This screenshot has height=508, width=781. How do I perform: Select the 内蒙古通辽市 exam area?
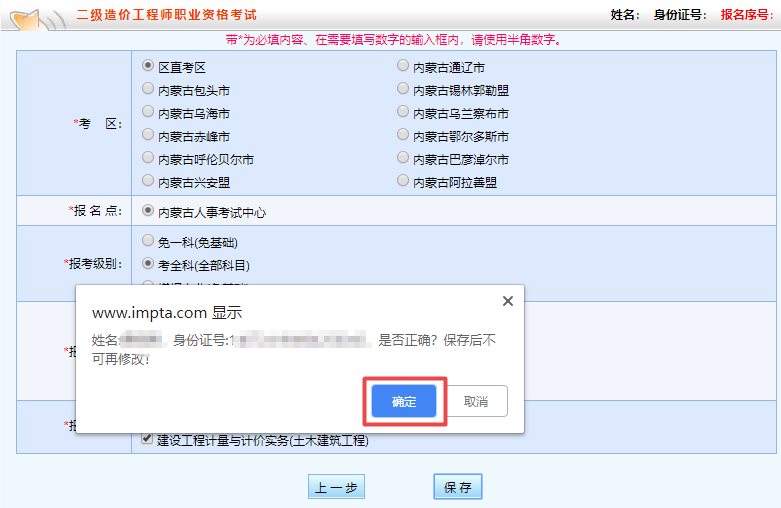pos(403,66)
